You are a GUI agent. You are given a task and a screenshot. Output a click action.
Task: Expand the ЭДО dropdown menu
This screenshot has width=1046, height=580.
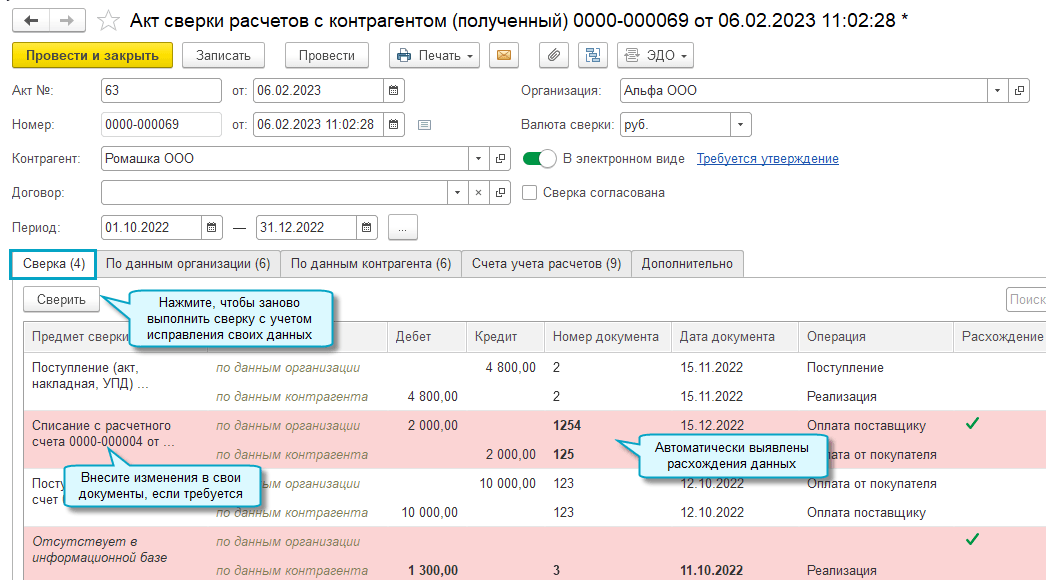click(655, 55)
